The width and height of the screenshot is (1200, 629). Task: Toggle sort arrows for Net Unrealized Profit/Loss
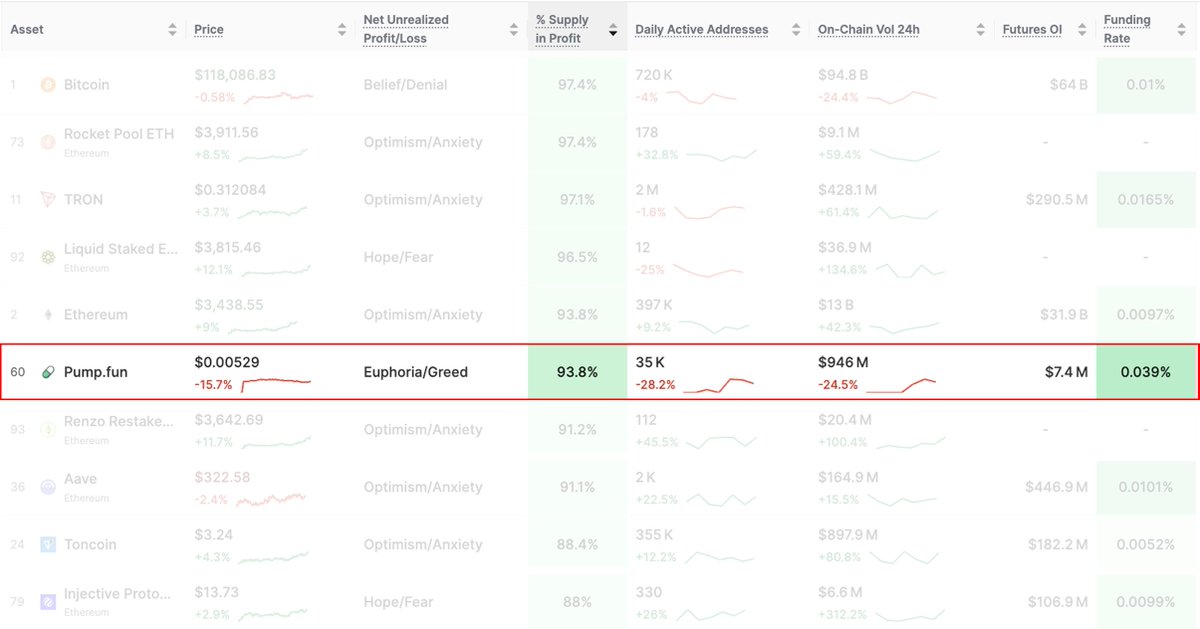pyautogui.click(x=514, y=30)
